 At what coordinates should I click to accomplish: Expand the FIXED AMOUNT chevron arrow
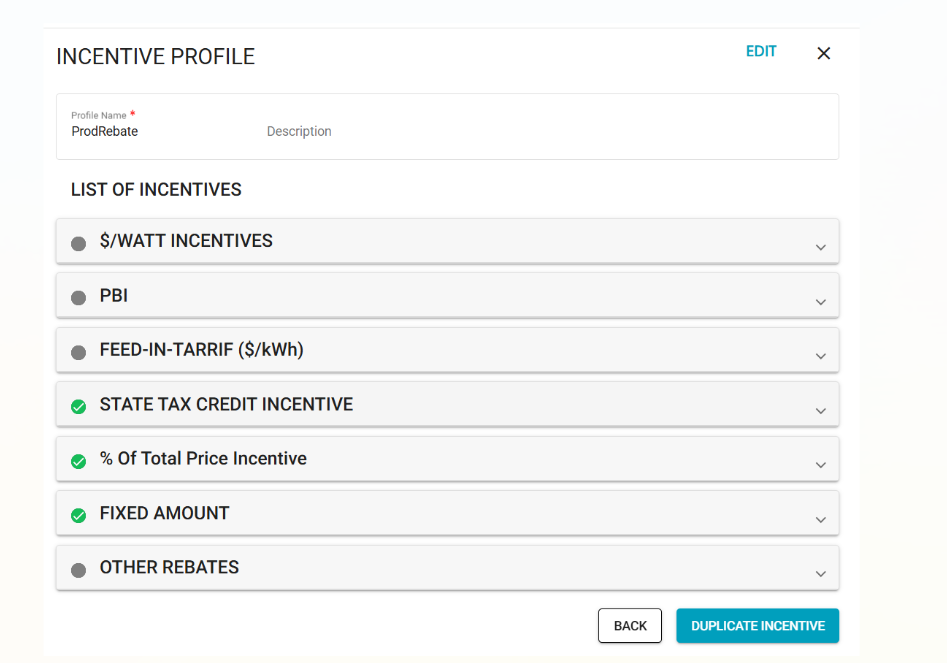coord(820,519)
